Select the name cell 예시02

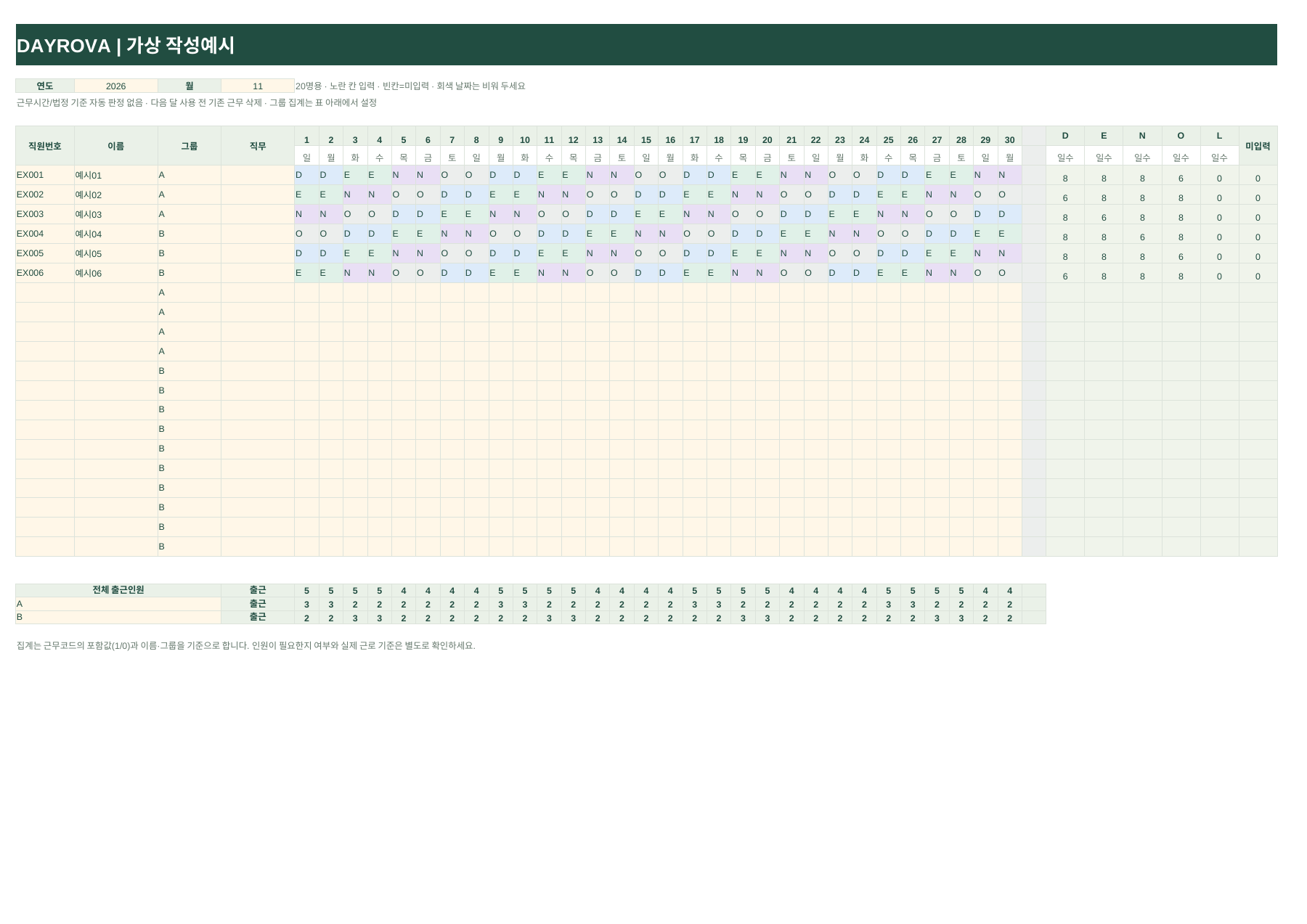tap(116, 195)
